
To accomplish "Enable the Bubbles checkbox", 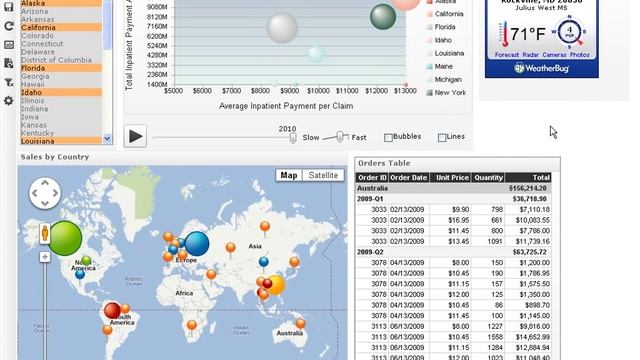I will tap(388, 138).
